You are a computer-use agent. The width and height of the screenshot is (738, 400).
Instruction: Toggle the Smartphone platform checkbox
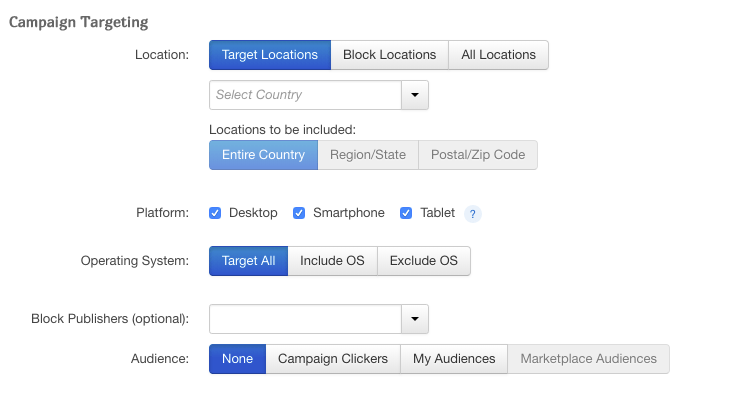click(299, 213)
